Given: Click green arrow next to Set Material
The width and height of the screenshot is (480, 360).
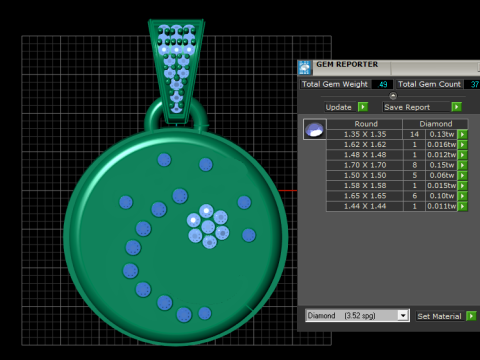Looking at the screenshot, I should pos(471,316).
